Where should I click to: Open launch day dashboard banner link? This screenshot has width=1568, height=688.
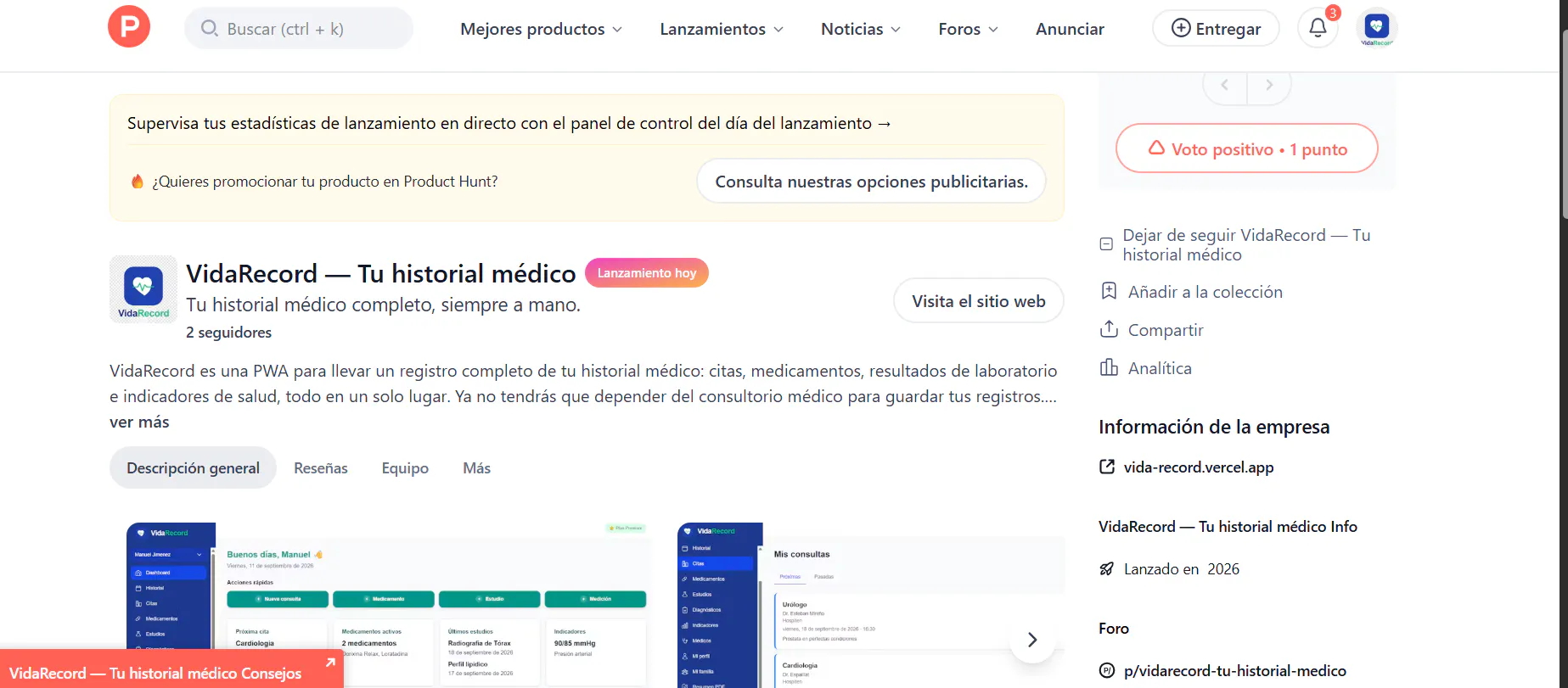[x=509, y=123]
